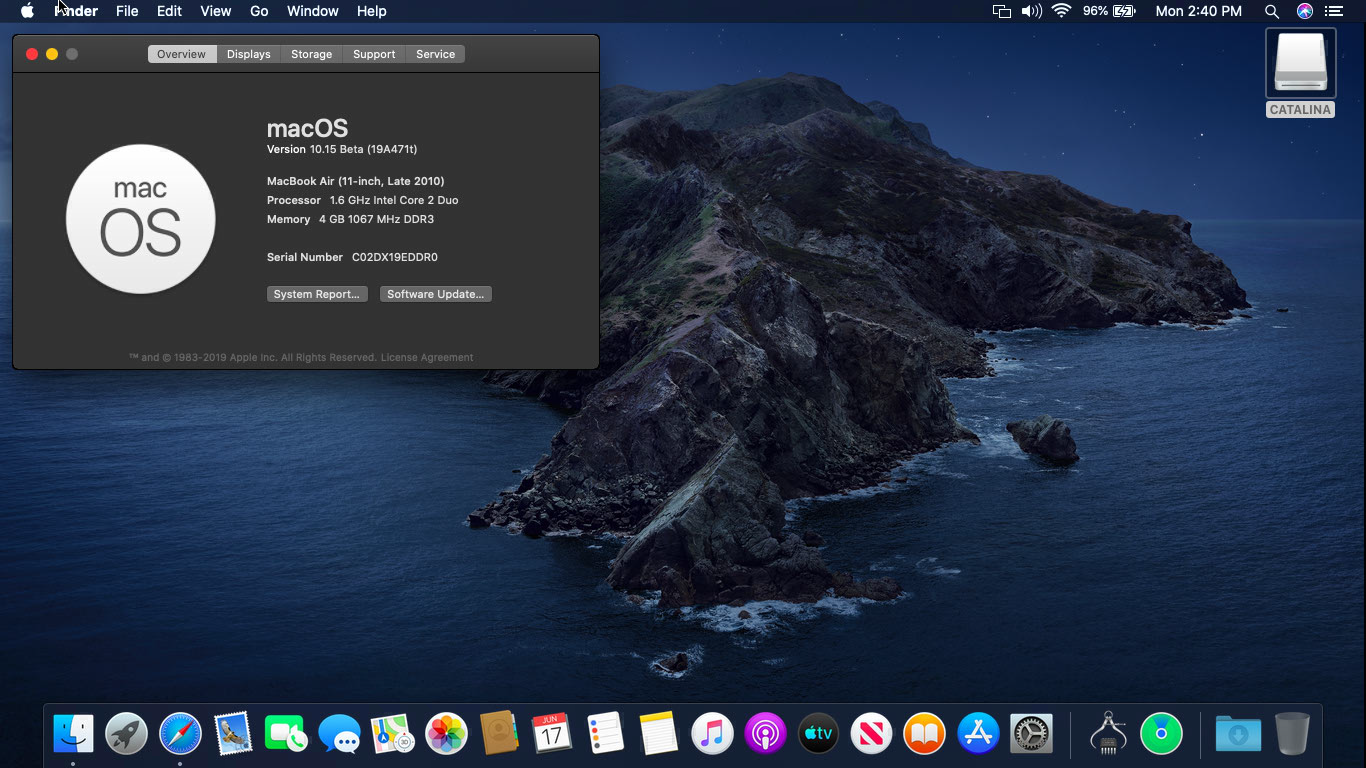Switch to the Storage tab

pyautogui.click(x=311, y=54)
